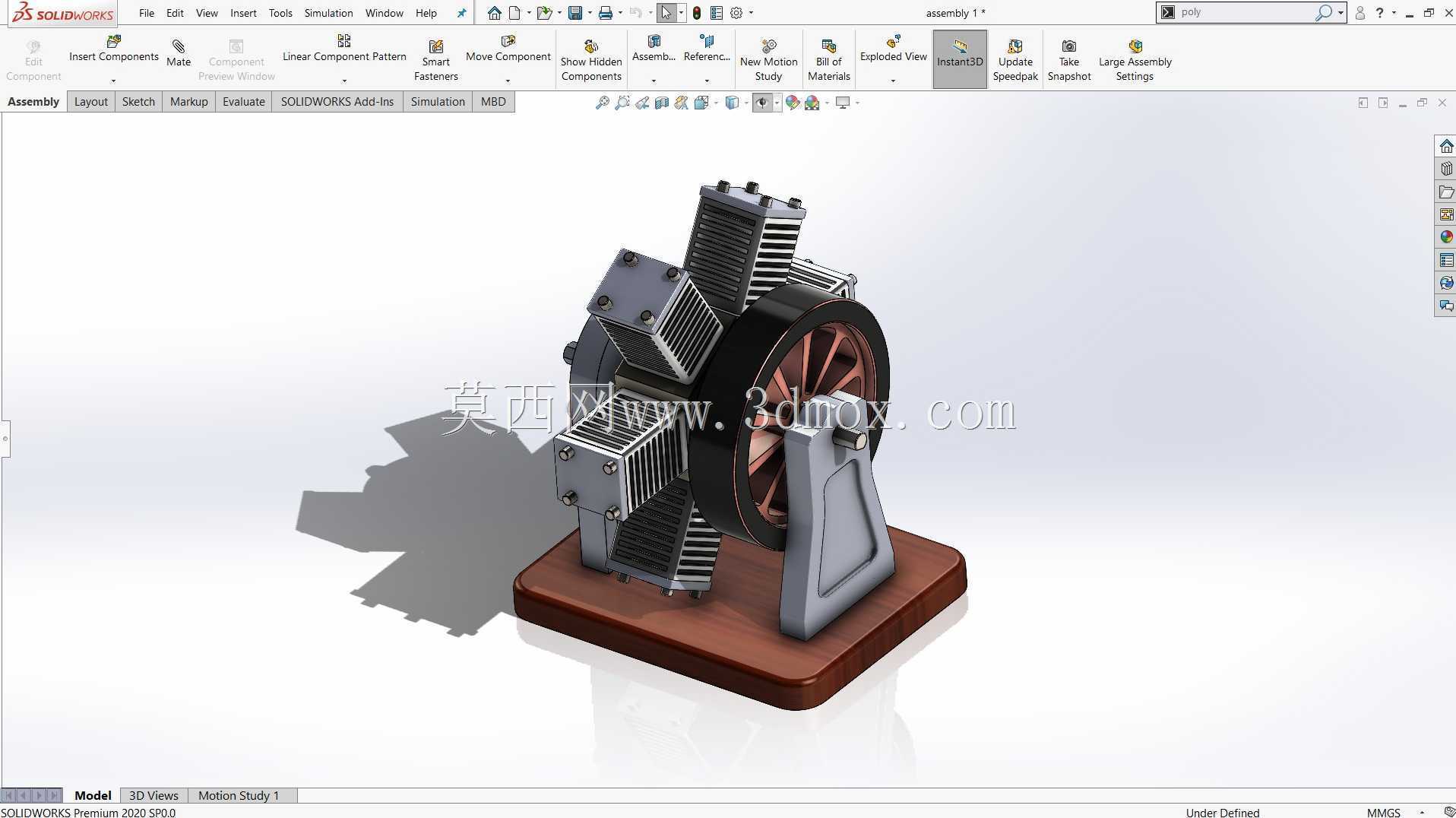Save the assembly with the floppy icon

(x=575, y=13)
